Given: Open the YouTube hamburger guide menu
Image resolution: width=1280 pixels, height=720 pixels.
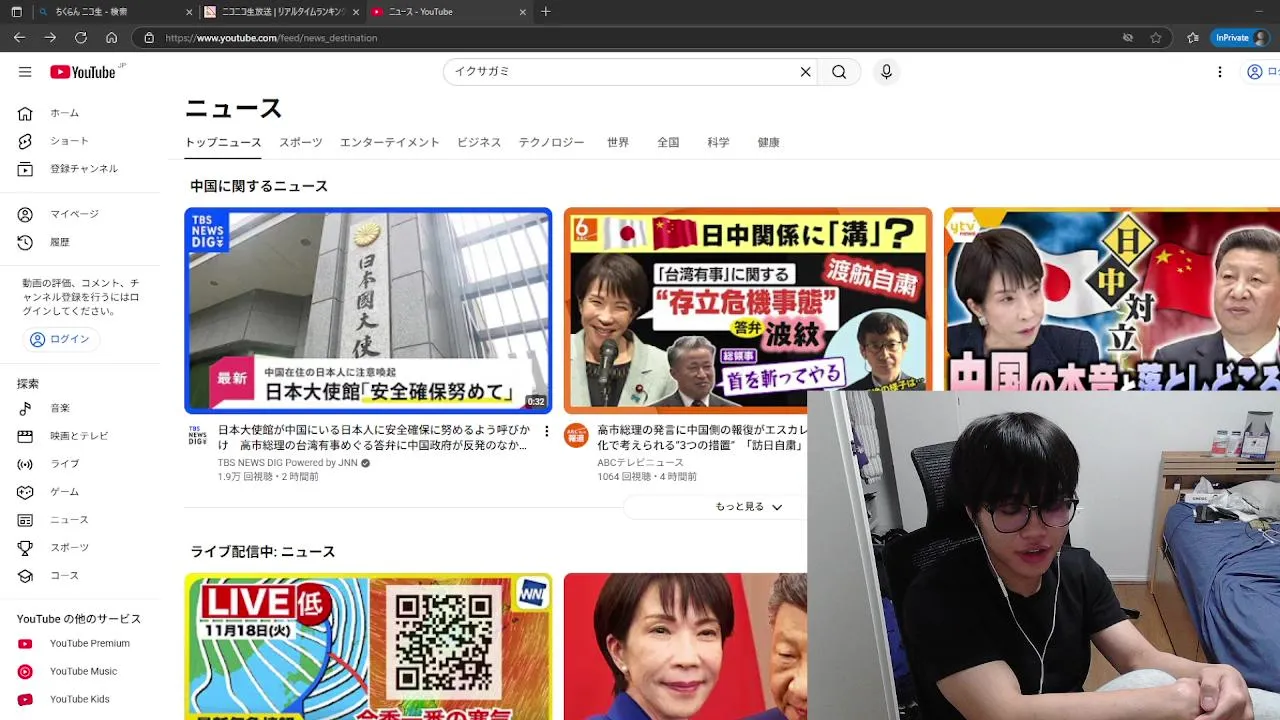Looking at the screenshot, I should 25,72.
